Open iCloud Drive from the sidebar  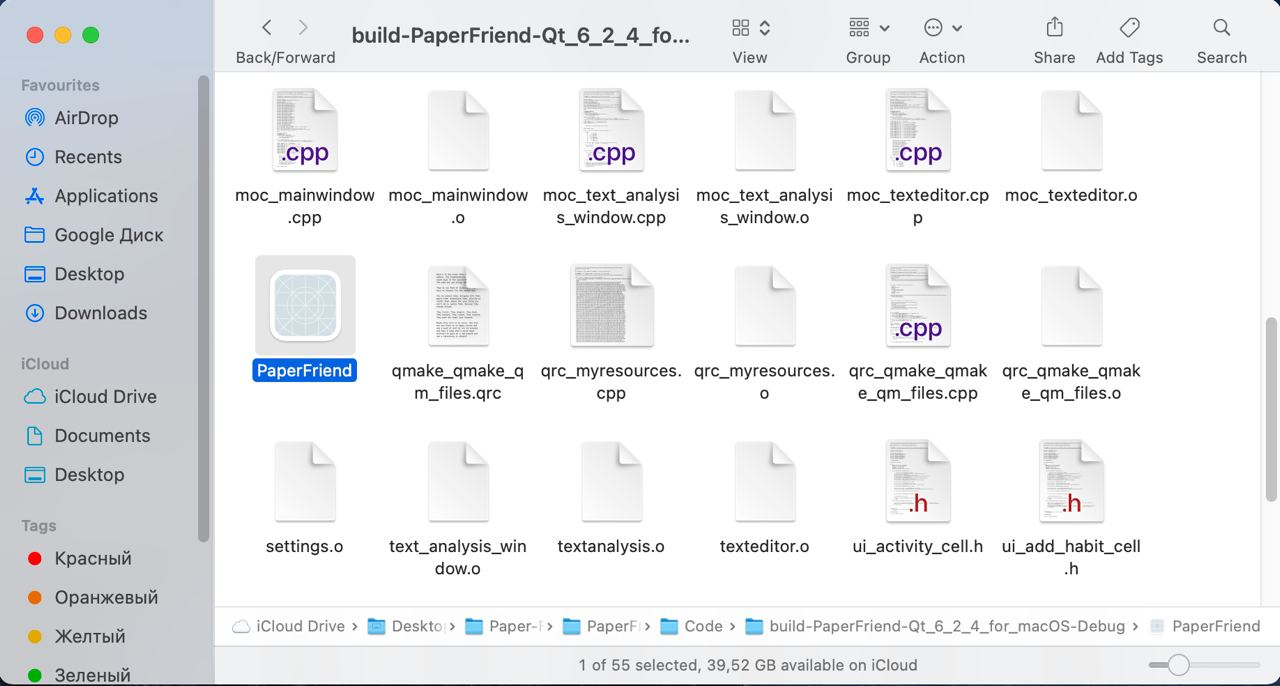[103, 397]
